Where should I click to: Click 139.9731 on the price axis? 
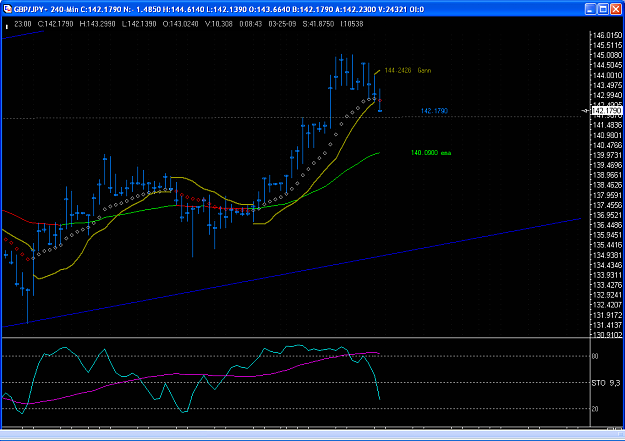click(x=607, y=155)
